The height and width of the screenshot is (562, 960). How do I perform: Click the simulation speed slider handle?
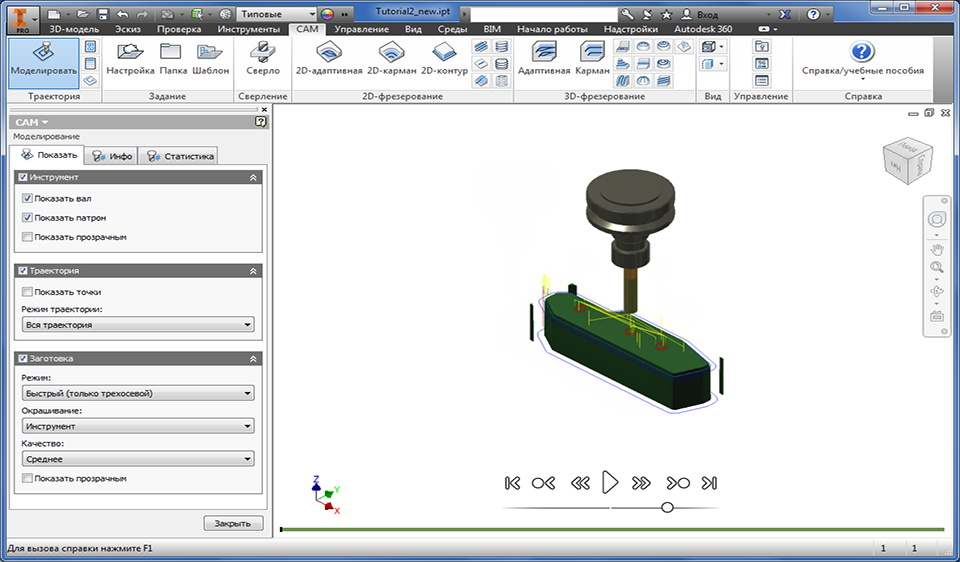[x=667, y=508]
